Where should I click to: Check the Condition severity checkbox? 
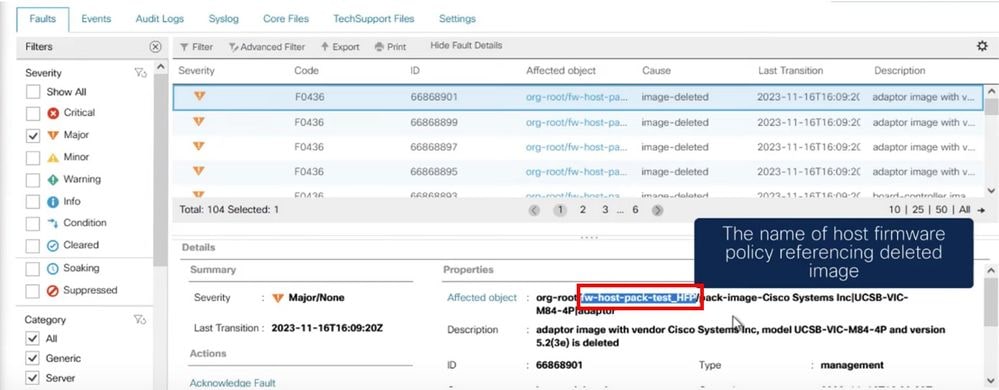point(32,224)
